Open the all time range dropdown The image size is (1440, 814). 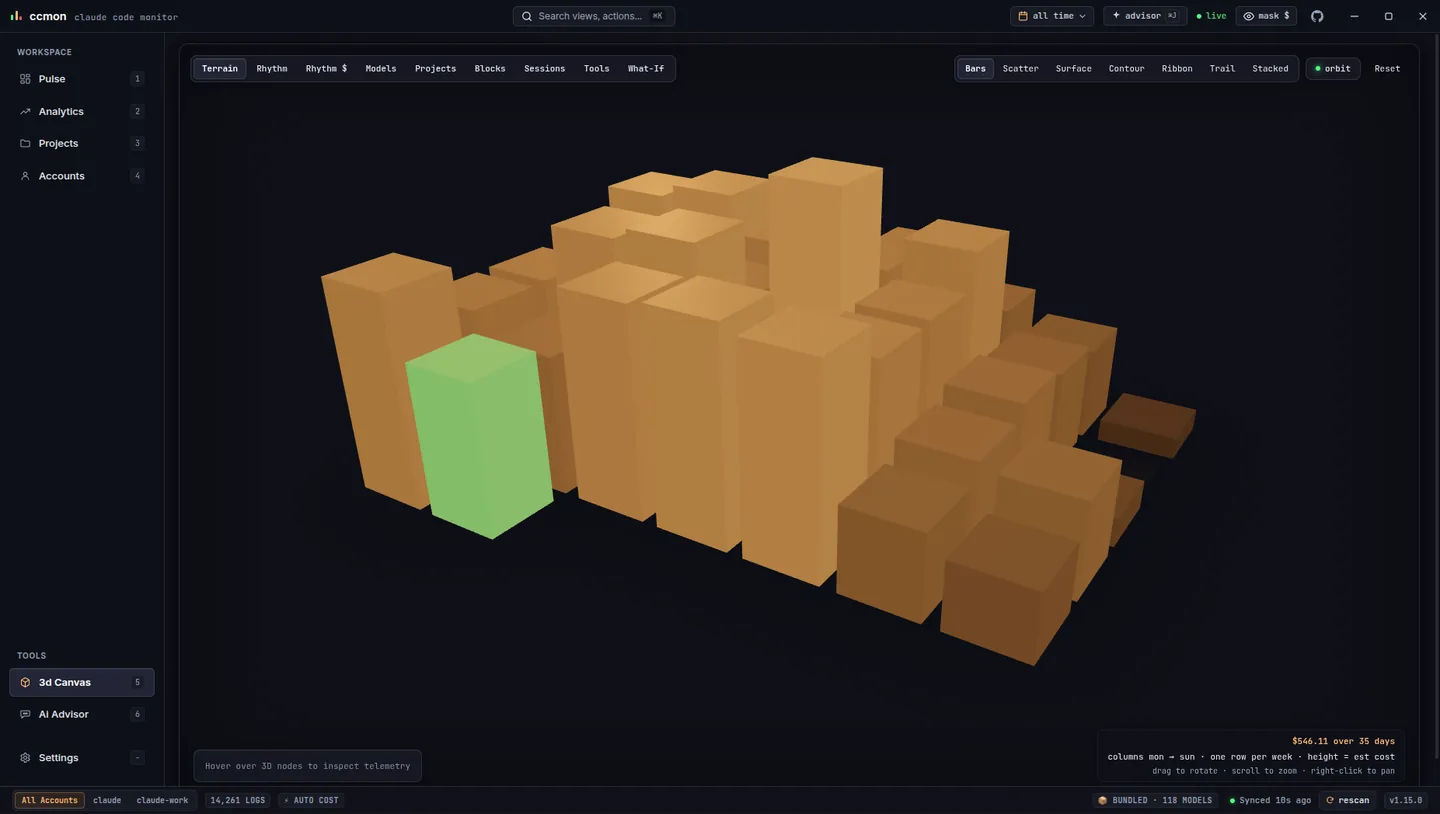(1052, 16)
